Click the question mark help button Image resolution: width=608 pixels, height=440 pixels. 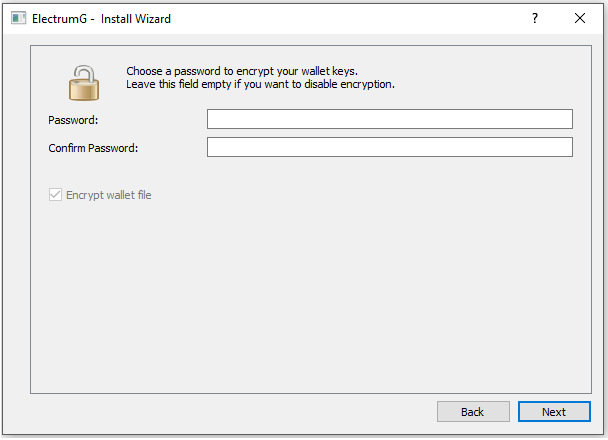(535, 19)
